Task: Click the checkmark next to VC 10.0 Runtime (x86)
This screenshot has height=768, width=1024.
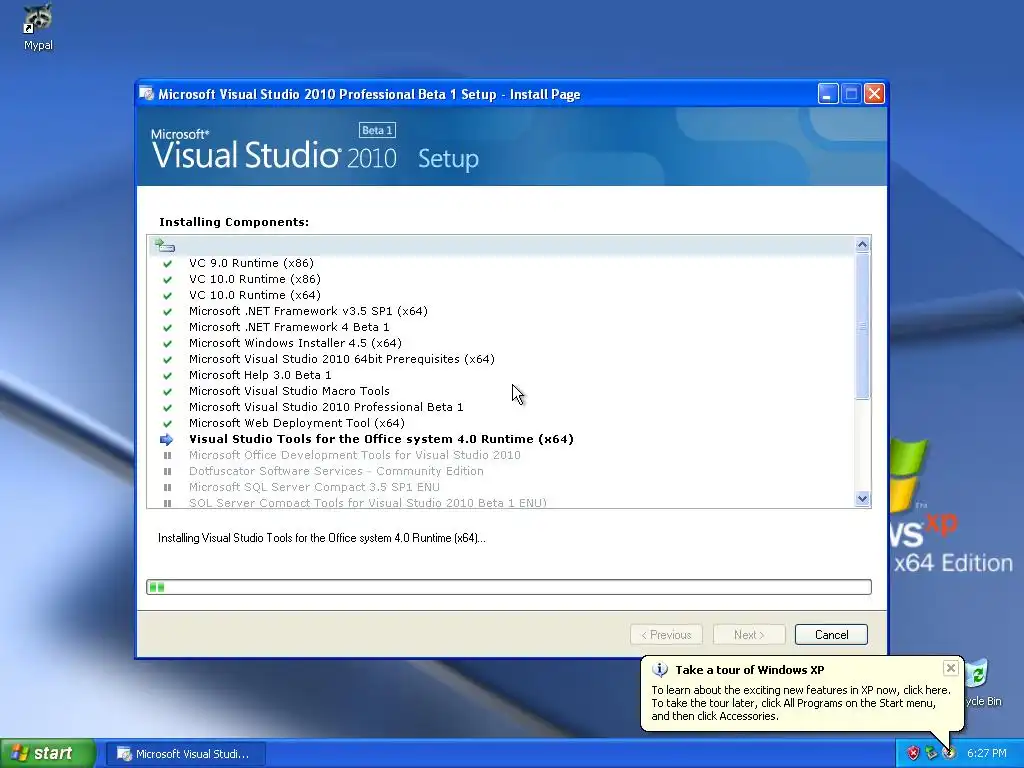Action: pos(167,280)
